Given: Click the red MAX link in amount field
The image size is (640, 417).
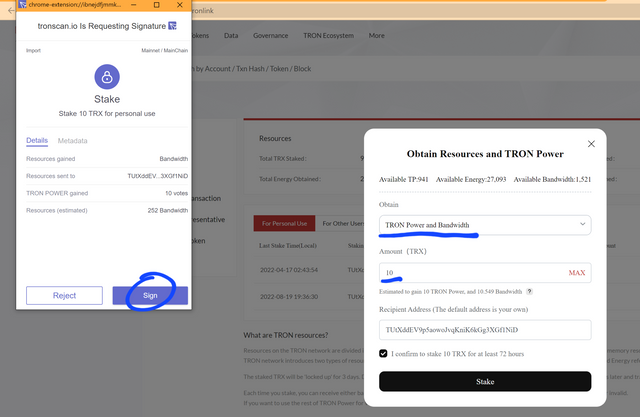Looking at the screenshot, I should (577, 273).
